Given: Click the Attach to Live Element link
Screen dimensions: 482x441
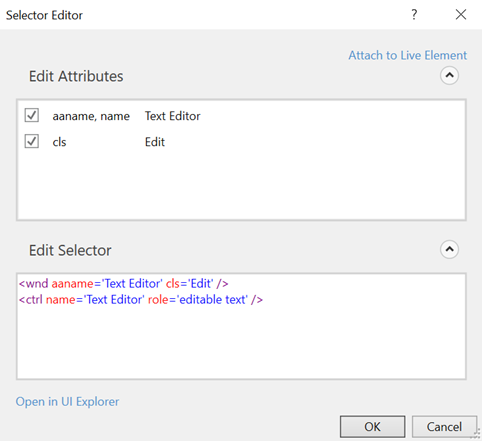Looking at the screenshot, I should (x=408, y=55).
